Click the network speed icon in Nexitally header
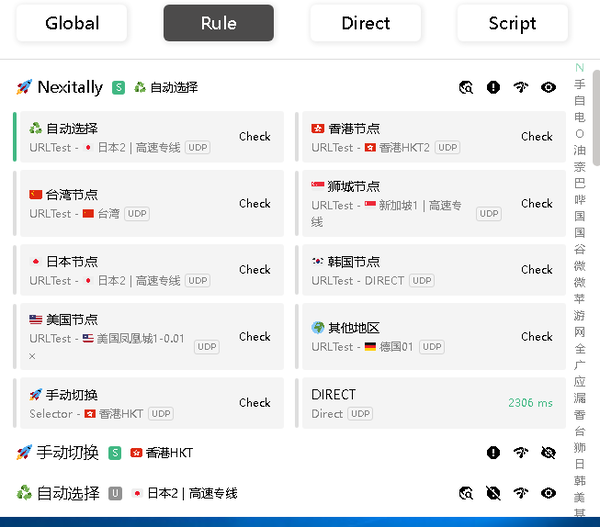 (x=520, y=88)
